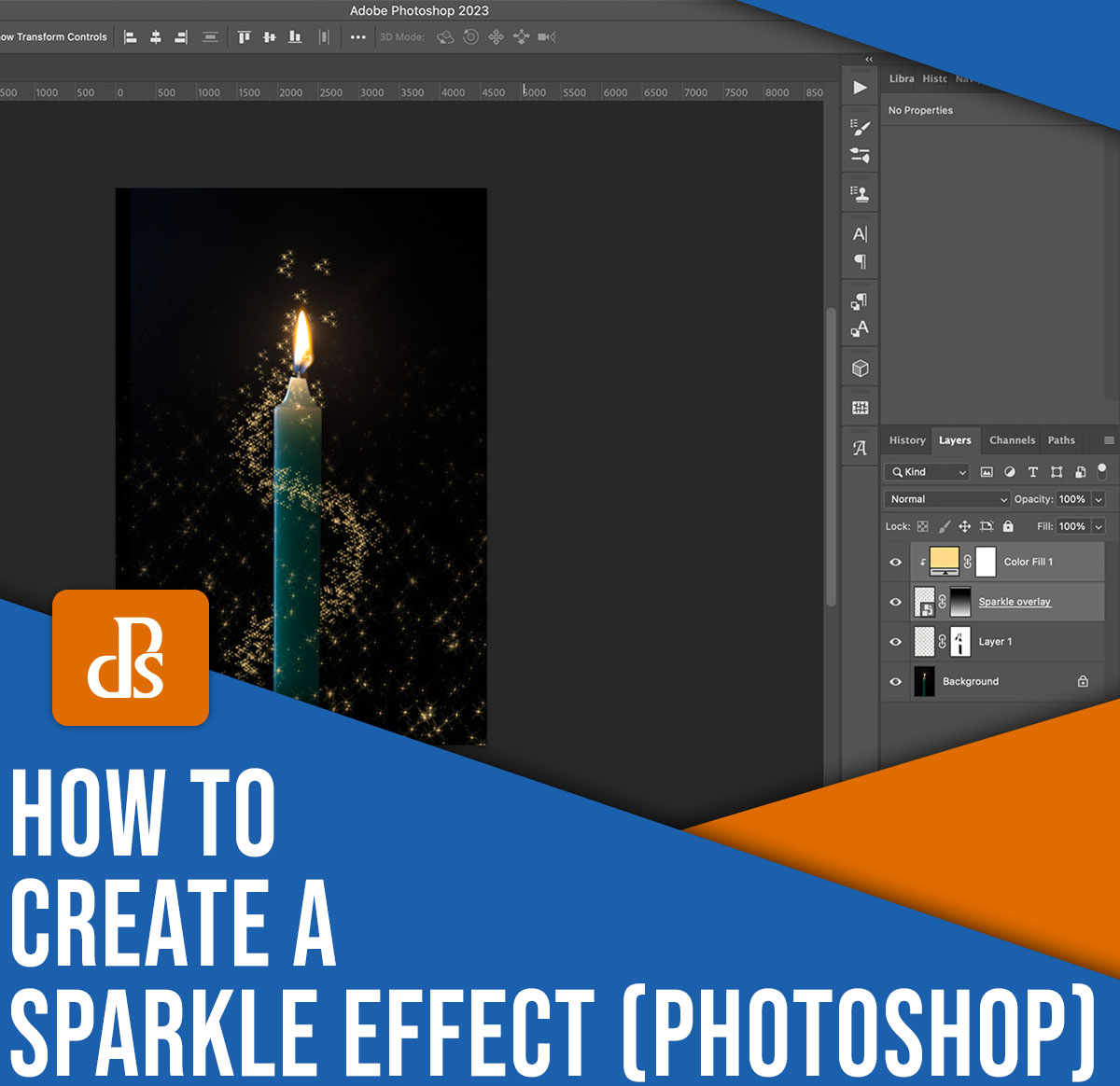The width and height of the screenshot is (1120, 1086).
Task: Click the Align top edges icon
Action: [245, 37]
